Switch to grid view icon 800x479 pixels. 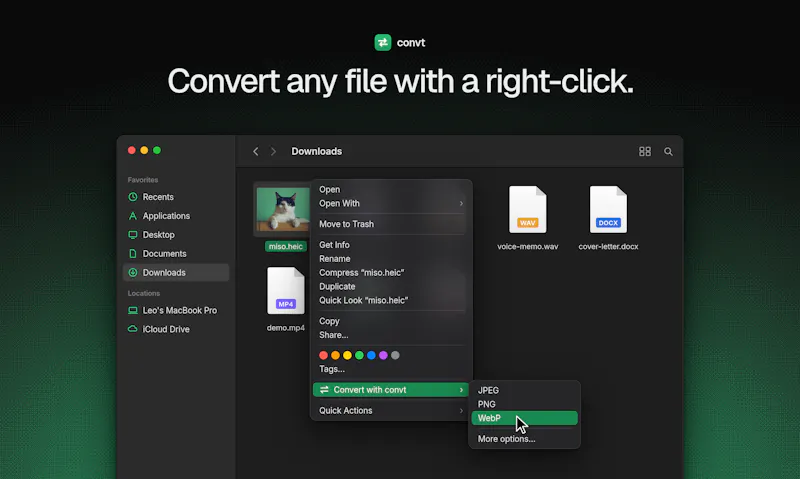click(645, 152)
